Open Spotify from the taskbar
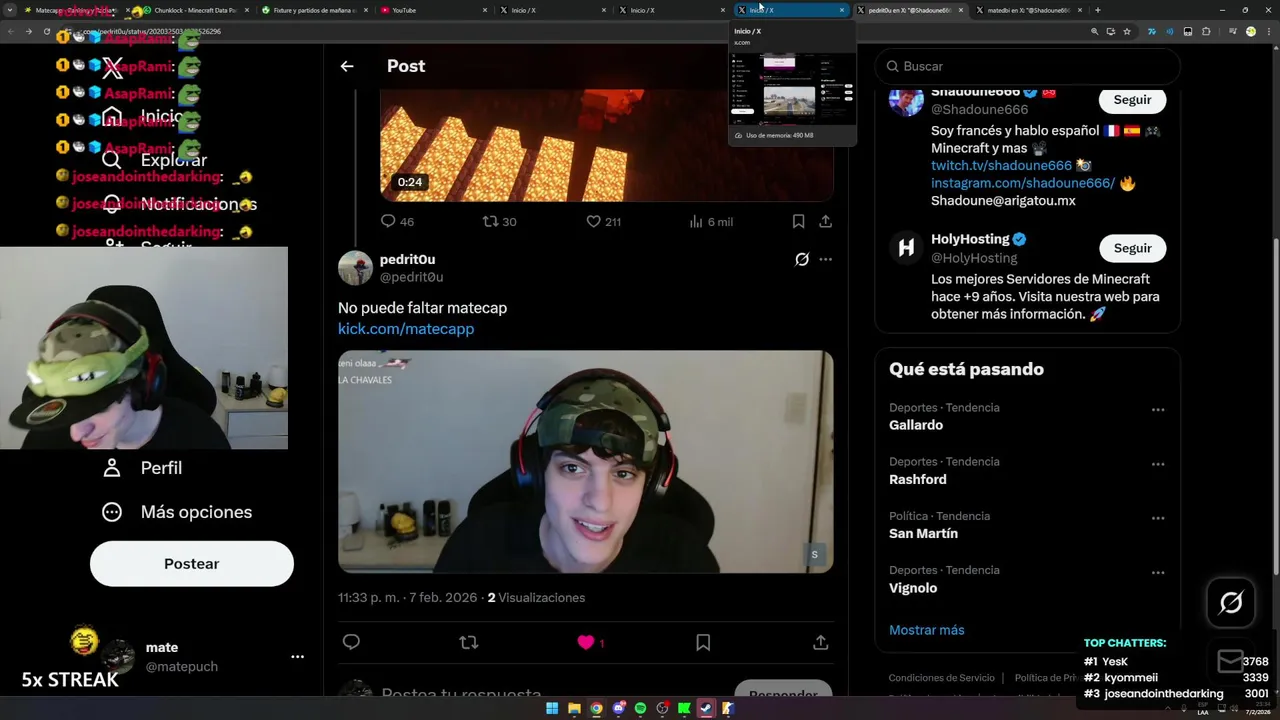 tap(640, 709)
